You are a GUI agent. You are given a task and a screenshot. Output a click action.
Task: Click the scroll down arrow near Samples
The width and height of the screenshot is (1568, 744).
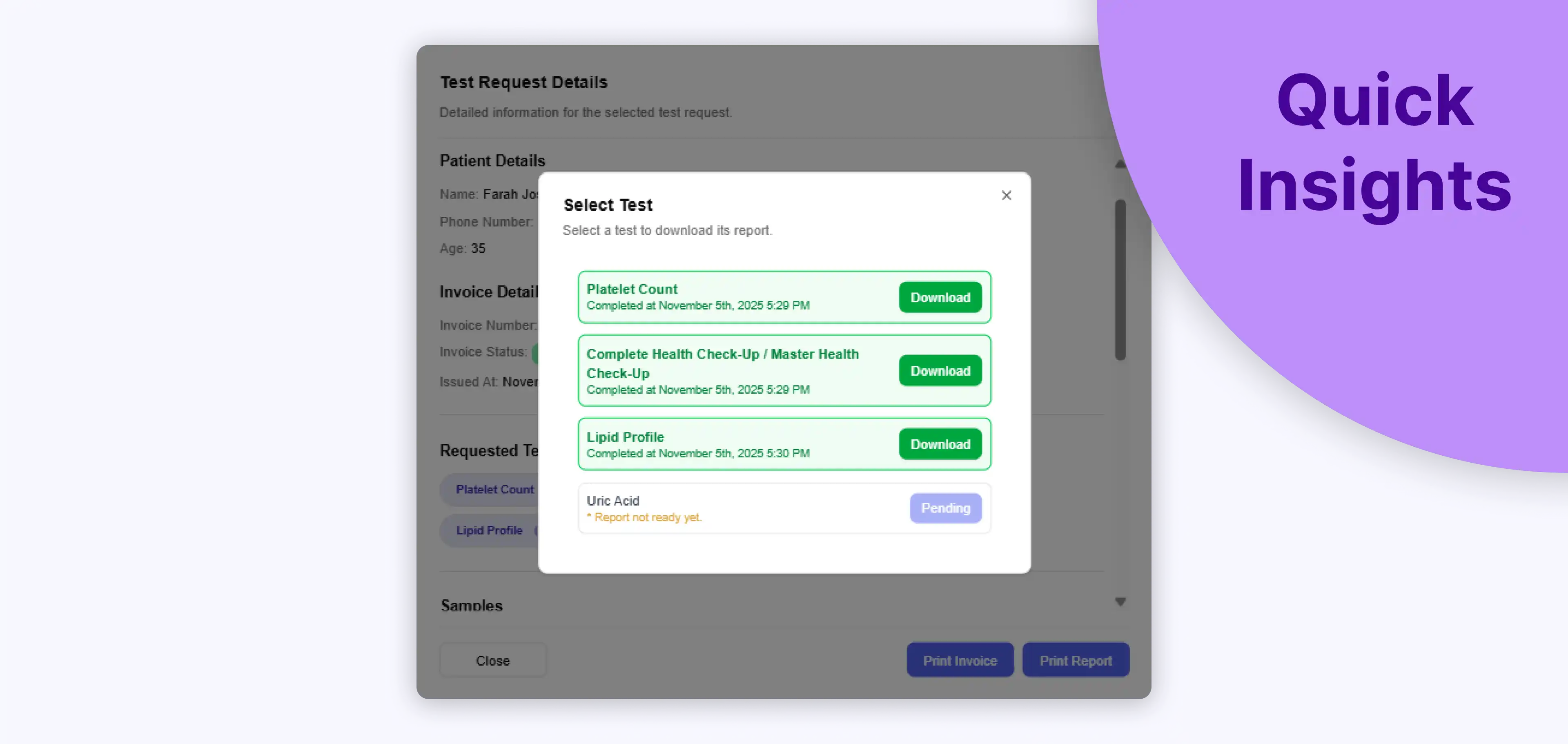1120,602
